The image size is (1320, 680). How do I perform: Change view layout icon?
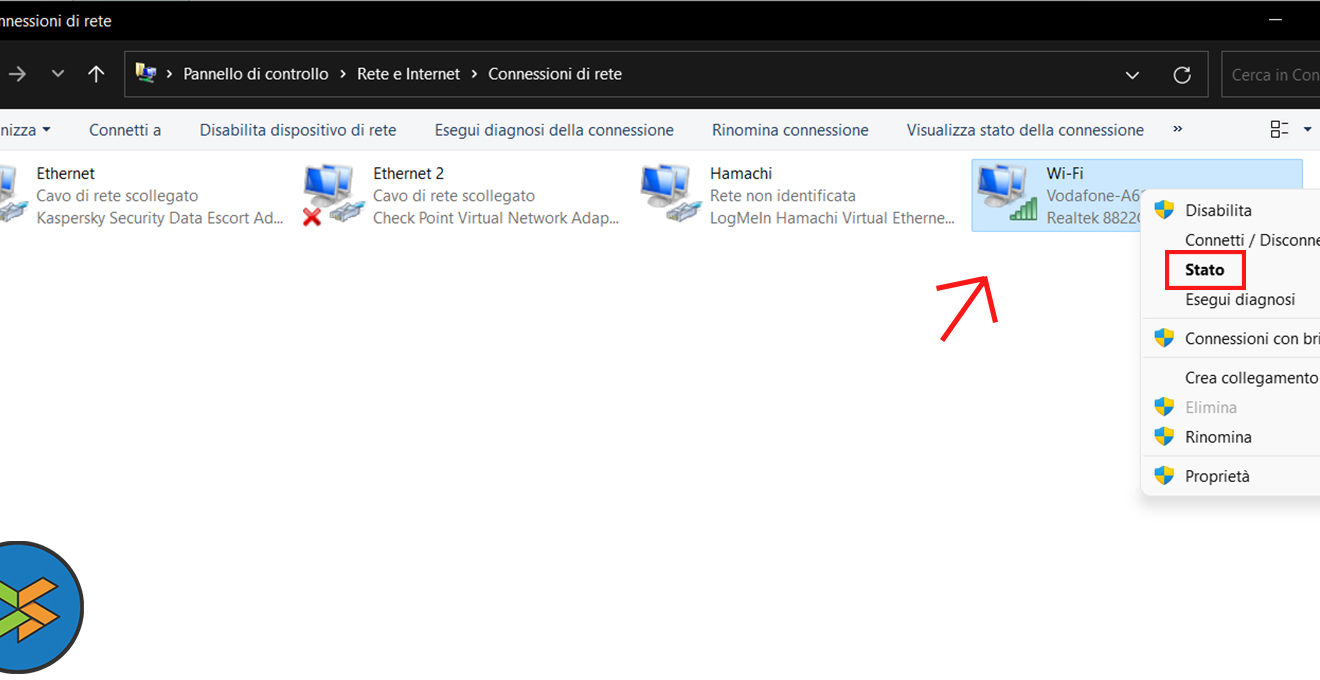tap(1279, 129)
